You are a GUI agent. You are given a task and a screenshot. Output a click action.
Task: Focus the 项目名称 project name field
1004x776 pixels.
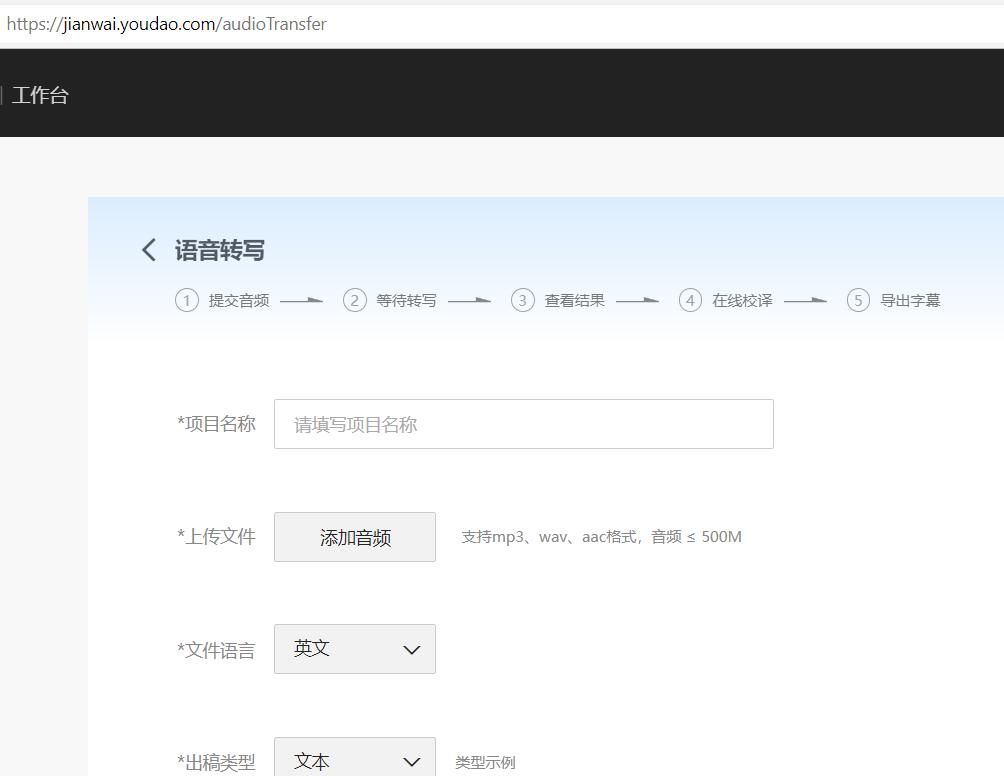click(524, 424)
